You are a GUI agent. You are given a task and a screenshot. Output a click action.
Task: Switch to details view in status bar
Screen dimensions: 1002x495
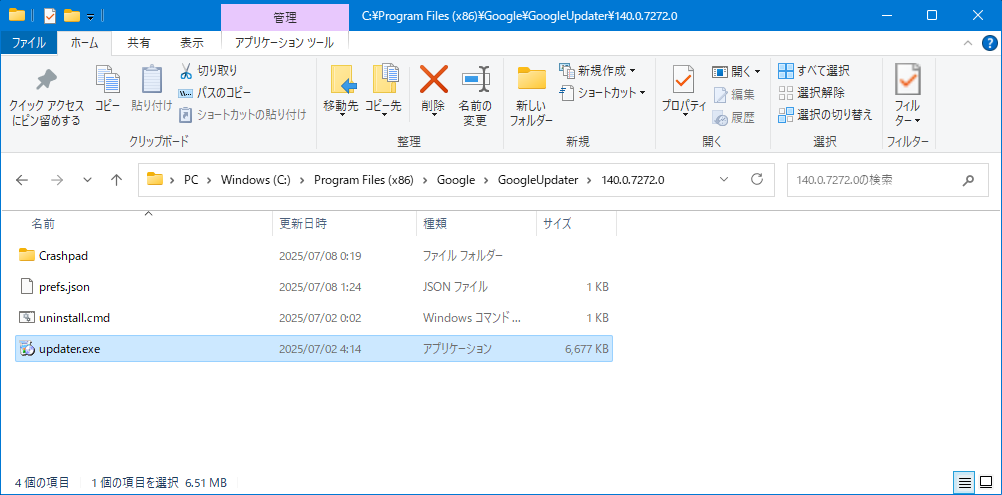[965, 482]
